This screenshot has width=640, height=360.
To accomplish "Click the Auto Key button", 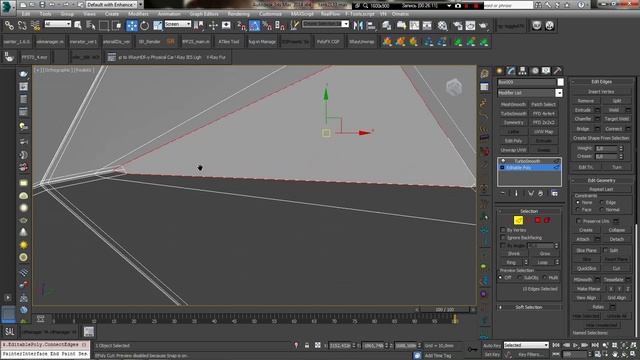I will [x=491, y=346].
